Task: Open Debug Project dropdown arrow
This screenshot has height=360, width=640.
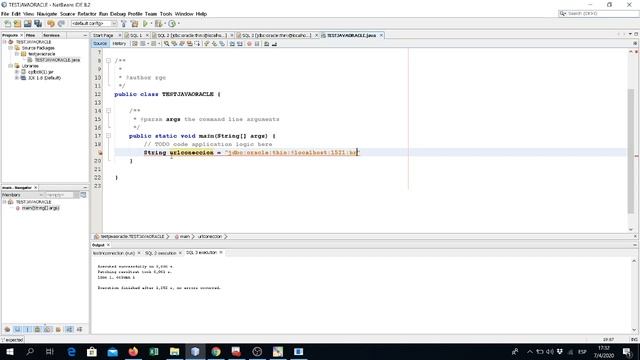Action: click(164, 24)
